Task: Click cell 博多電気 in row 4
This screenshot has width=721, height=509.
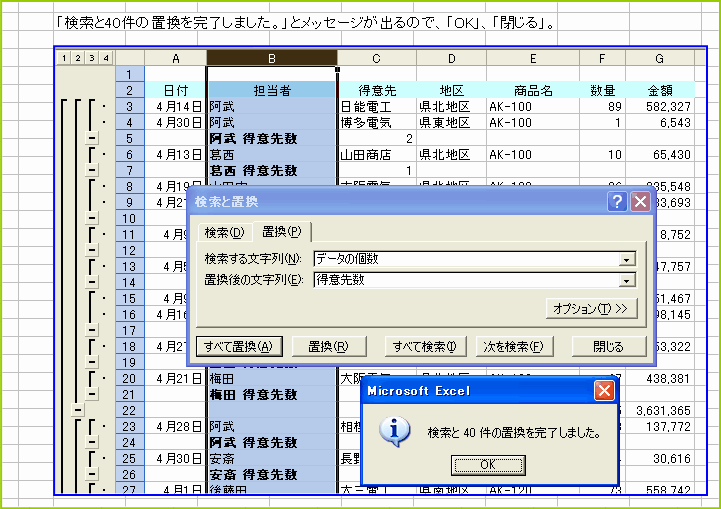Action: [377, 122]
